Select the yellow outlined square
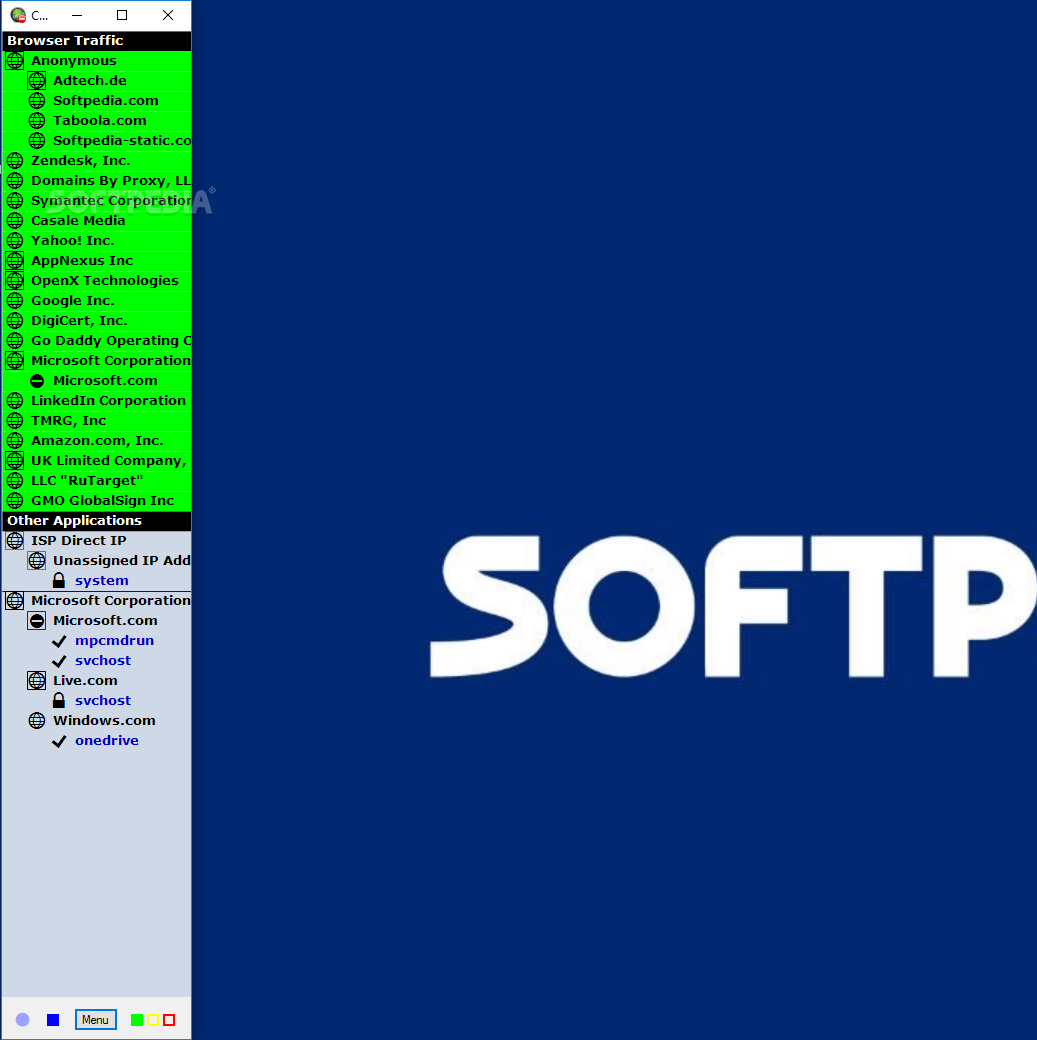Screen dimensions: 1037x1040 click(153, 1020)
